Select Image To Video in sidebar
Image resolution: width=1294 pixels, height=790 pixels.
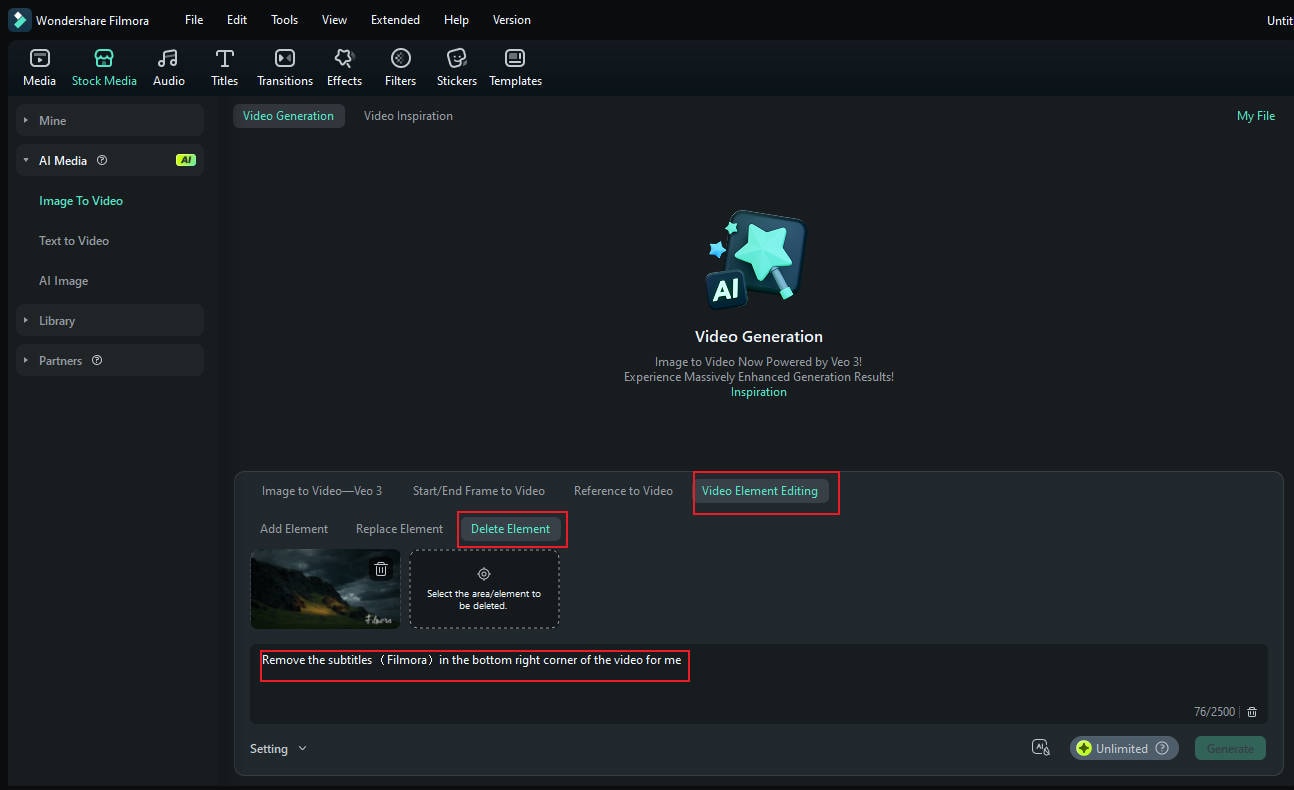[x=81, y=201]
